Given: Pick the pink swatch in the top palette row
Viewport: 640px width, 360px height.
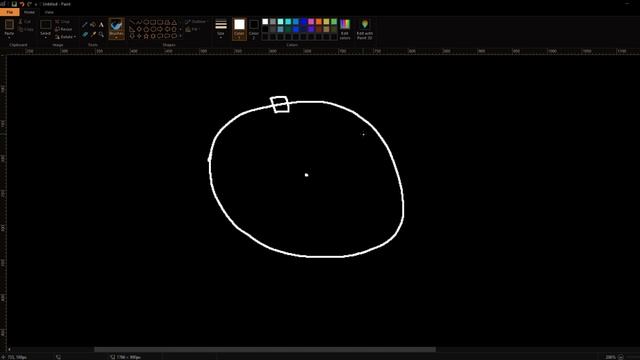Looking at the screenshot, I should tap(311, 22).
